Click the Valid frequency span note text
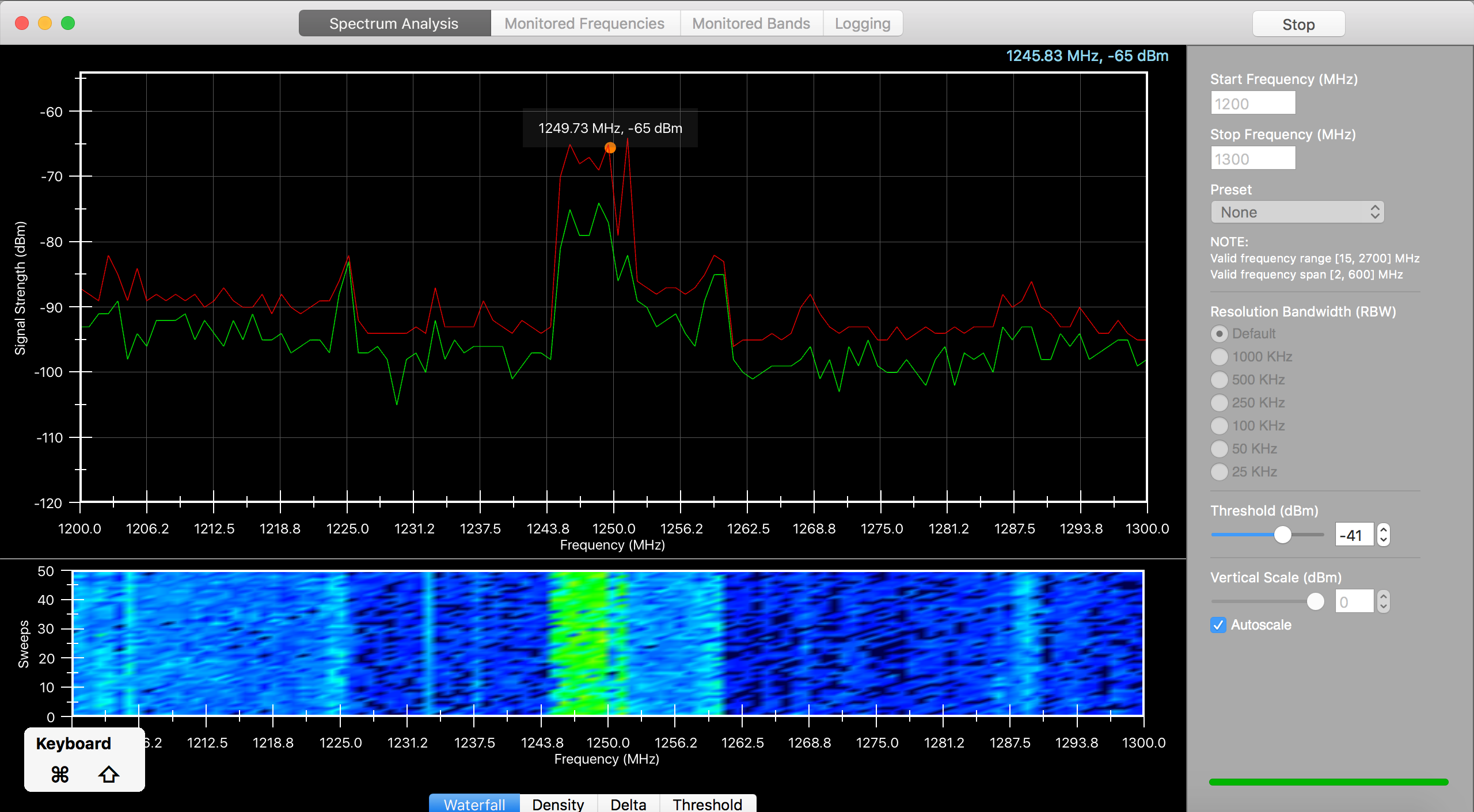Viewport: 1474px width, 812px height. point(1306,275)
